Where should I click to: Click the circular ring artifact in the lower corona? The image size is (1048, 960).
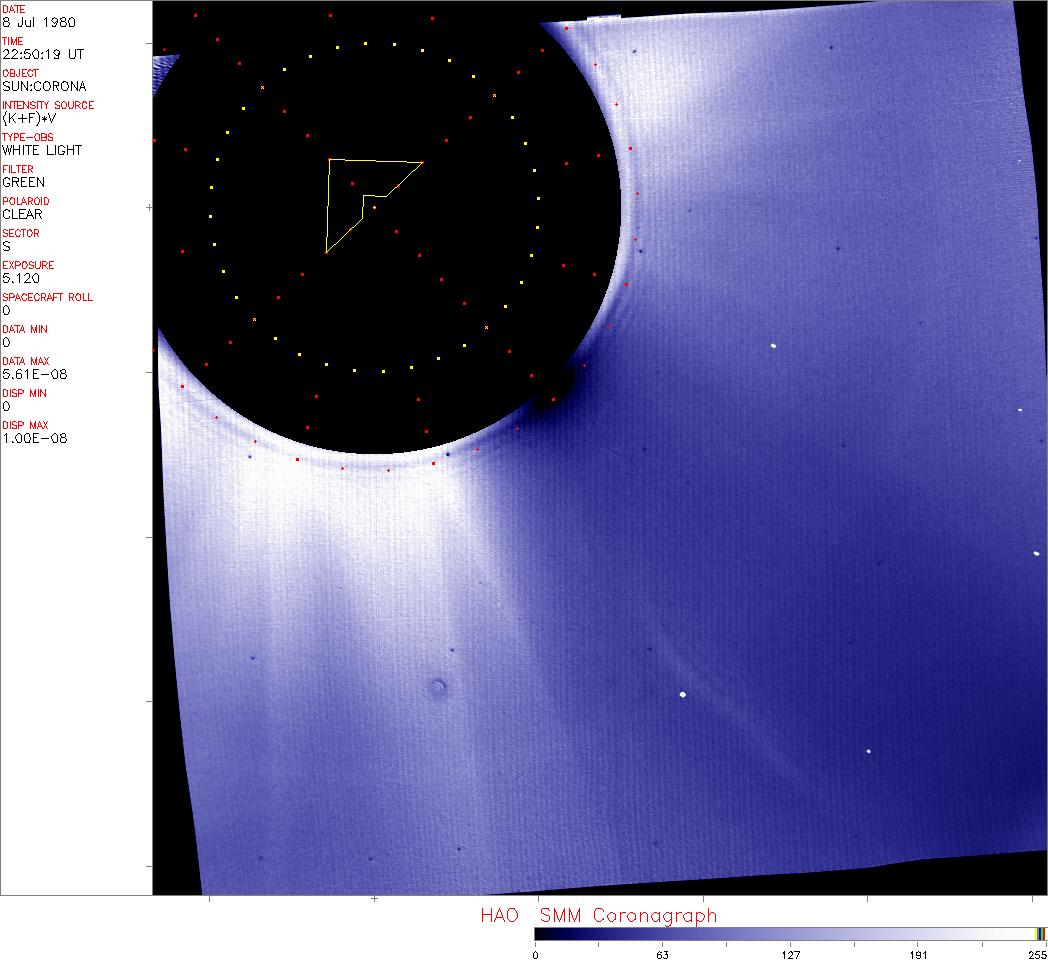point(437,687)
